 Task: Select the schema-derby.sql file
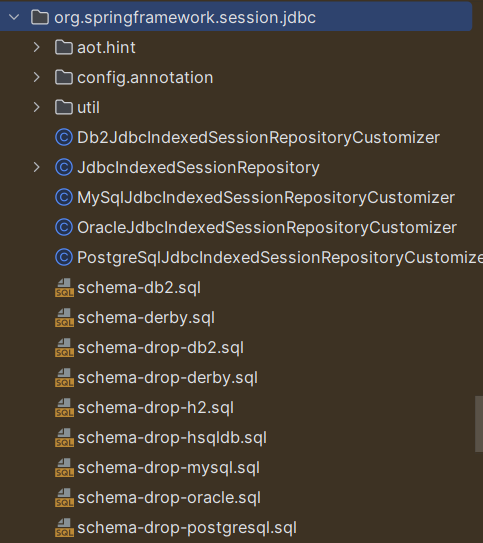146,318
